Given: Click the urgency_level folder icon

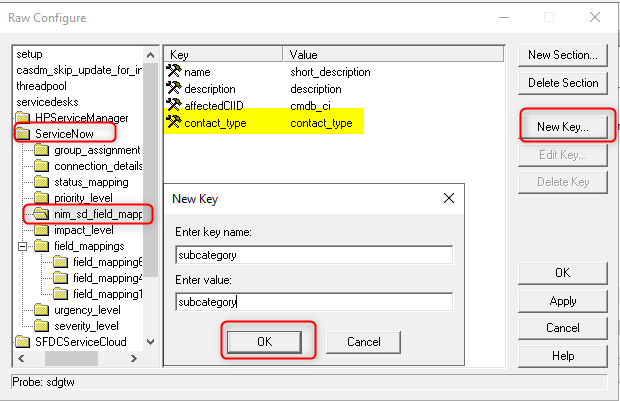Looking at the screenshot, I should coord(41,310).
